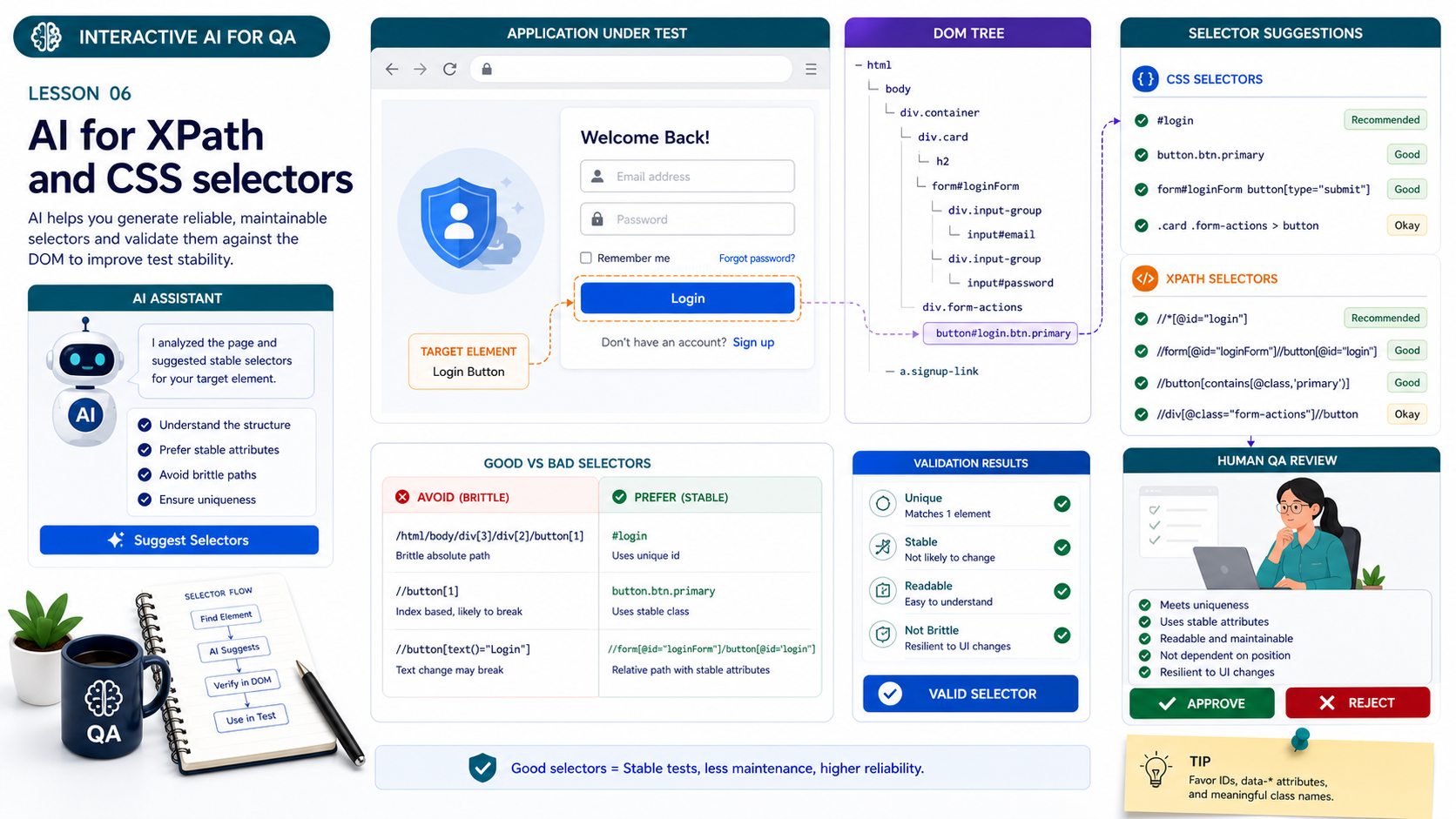Click the brain logo in the header banner

pos(46,37)
